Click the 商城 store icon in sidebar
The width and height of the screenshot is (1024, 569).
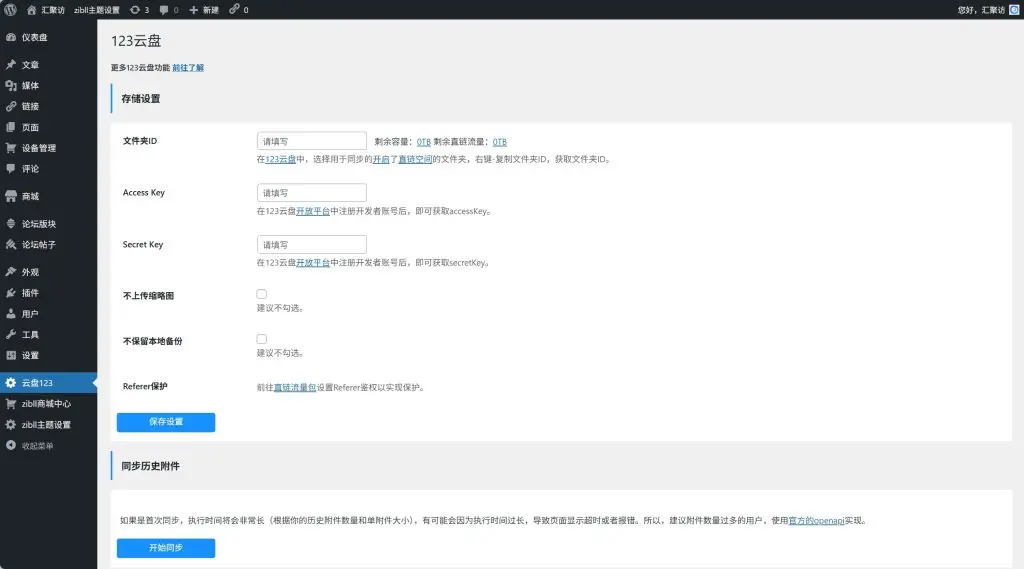click(x=11, y=196)
